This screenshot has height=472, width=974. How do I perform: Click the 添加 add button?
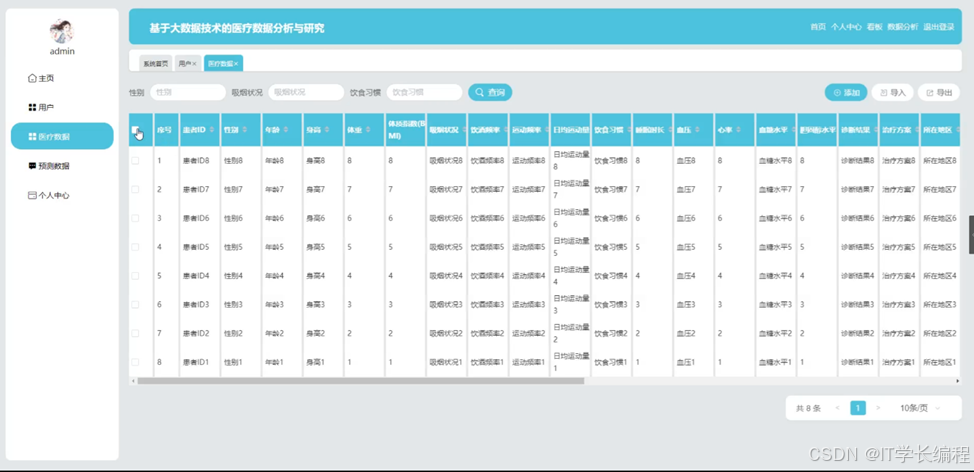tap(846, 93)
